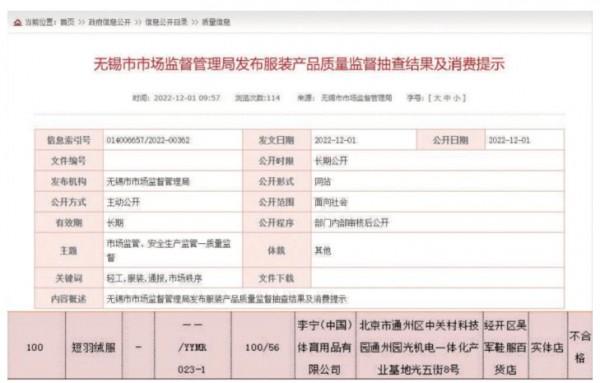Click the home icon in the breadcrumb

pyautogui.click(x=17, y=23)
